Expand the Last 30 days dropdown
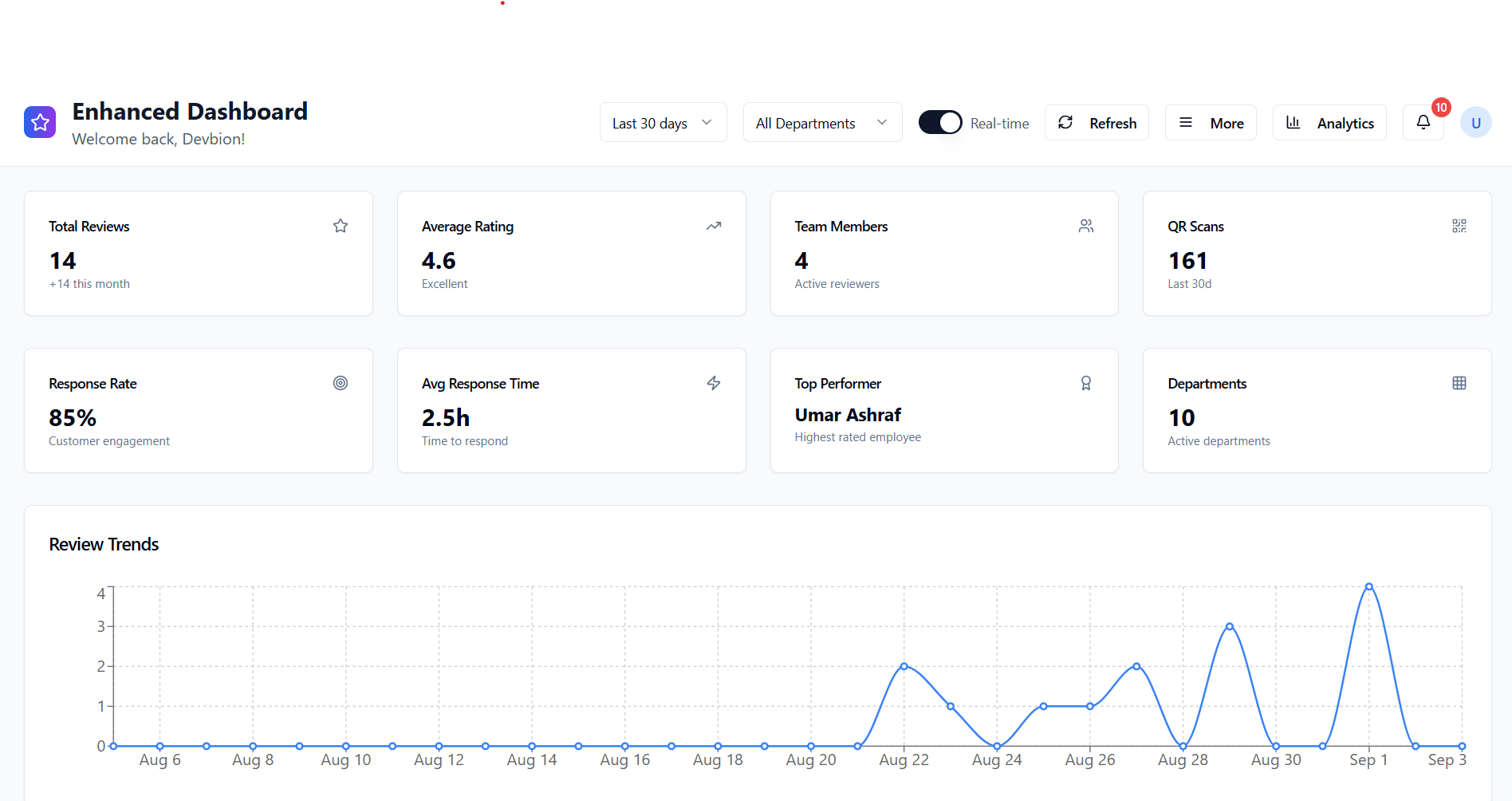 (663, 123)
